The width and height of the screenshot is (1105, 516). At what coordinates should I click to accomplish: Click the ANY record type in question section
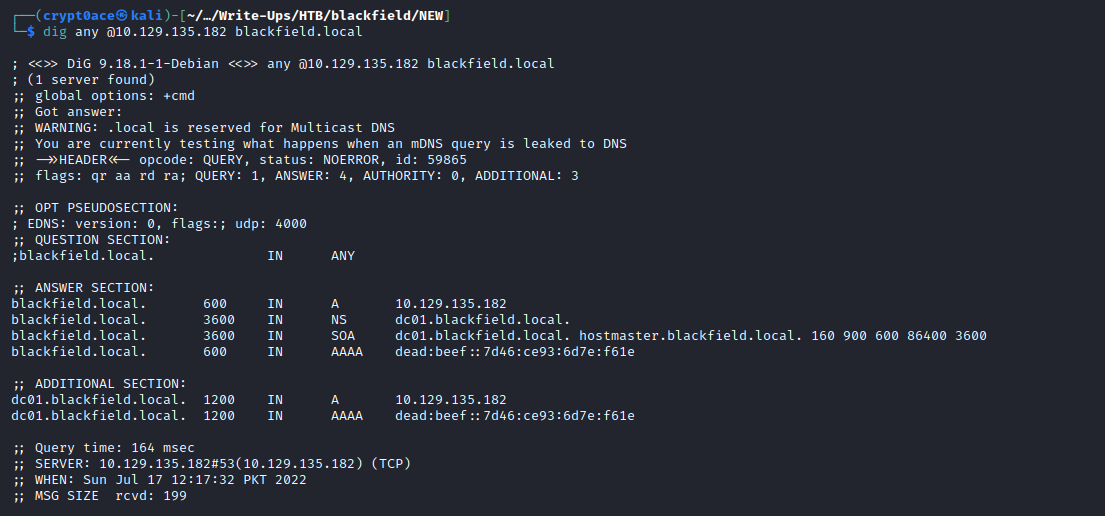pyautogui.click(x=343, y=255)
